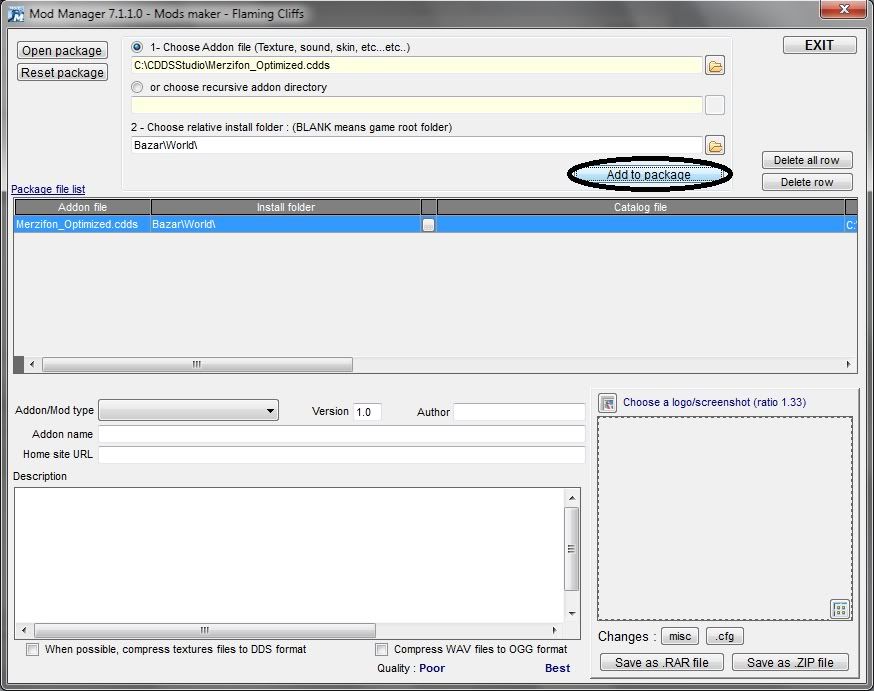The image size is (874, 691).
Task: Click the Catalog file column header
Action: [640, 207]
